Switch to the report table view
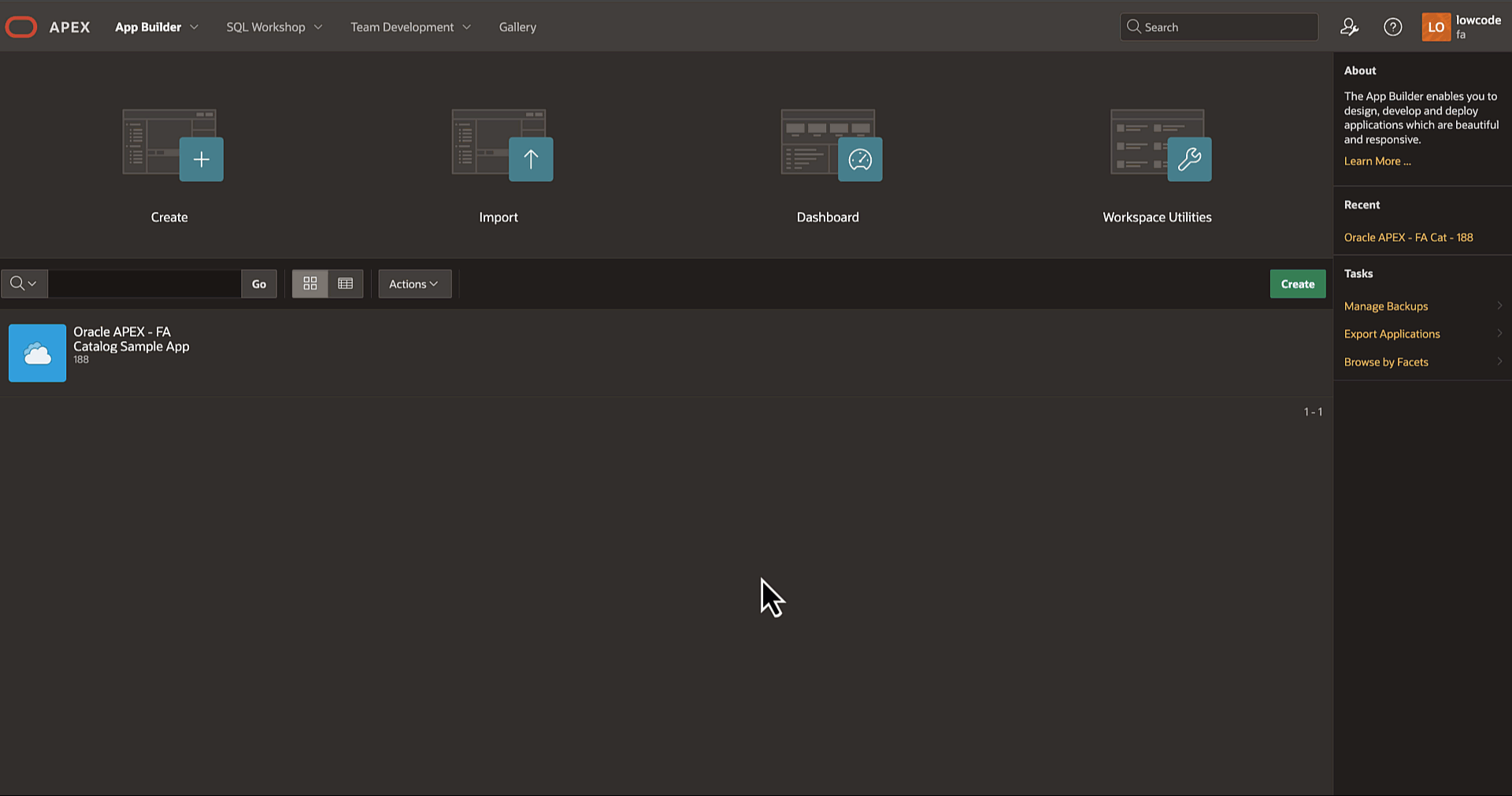1512x796 pixels. [x=346, y=283]
